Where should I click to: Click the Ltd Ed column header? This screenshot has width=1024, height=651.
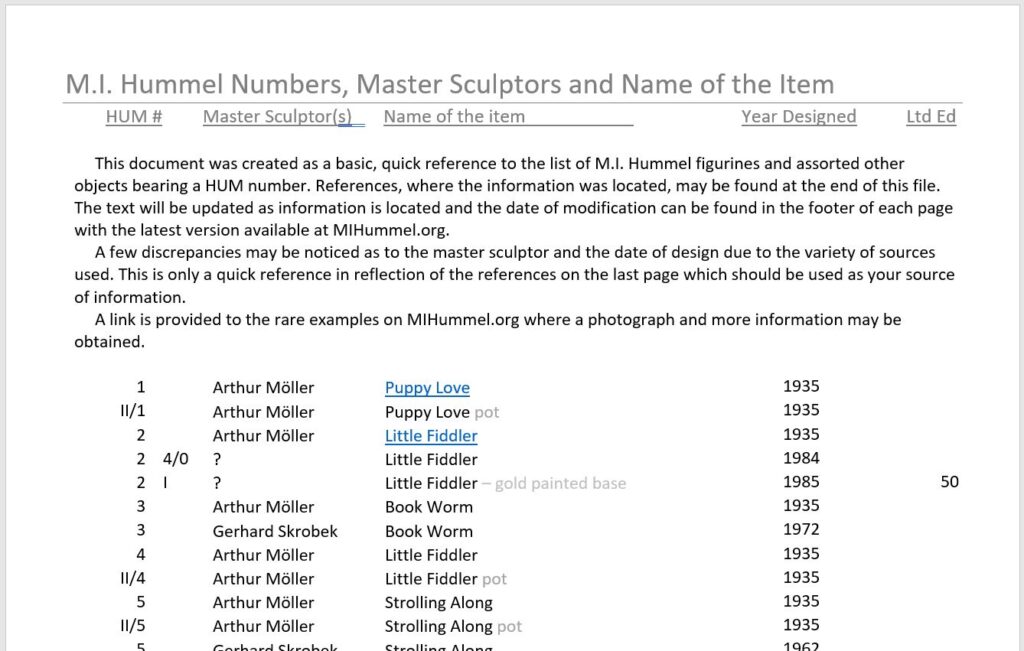tap(930, 117)
